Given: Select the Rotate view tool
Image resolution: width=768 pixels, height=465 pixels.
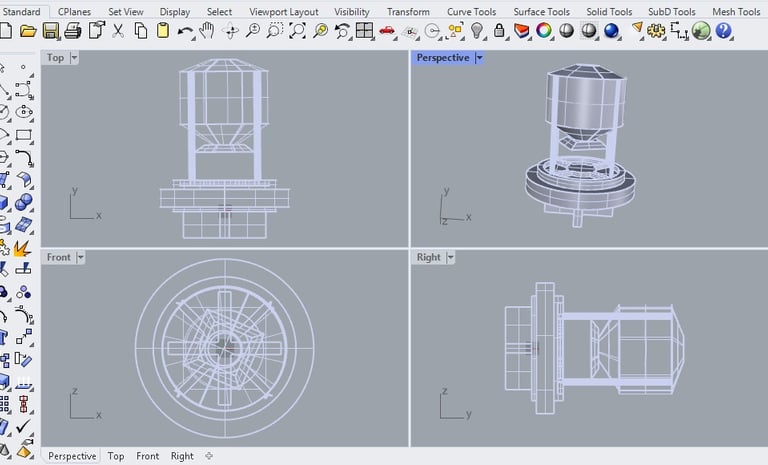Looking at the screenshot, I should pyautogui.click(x=230, y=31).
